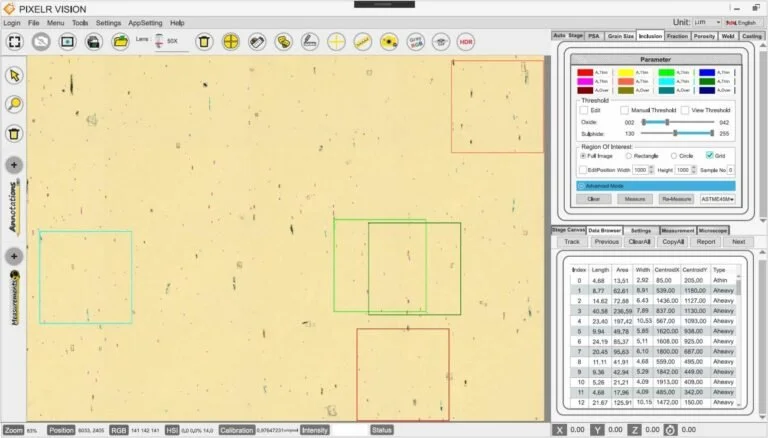Open the Lens 50X dropdown

pos(172,42)
